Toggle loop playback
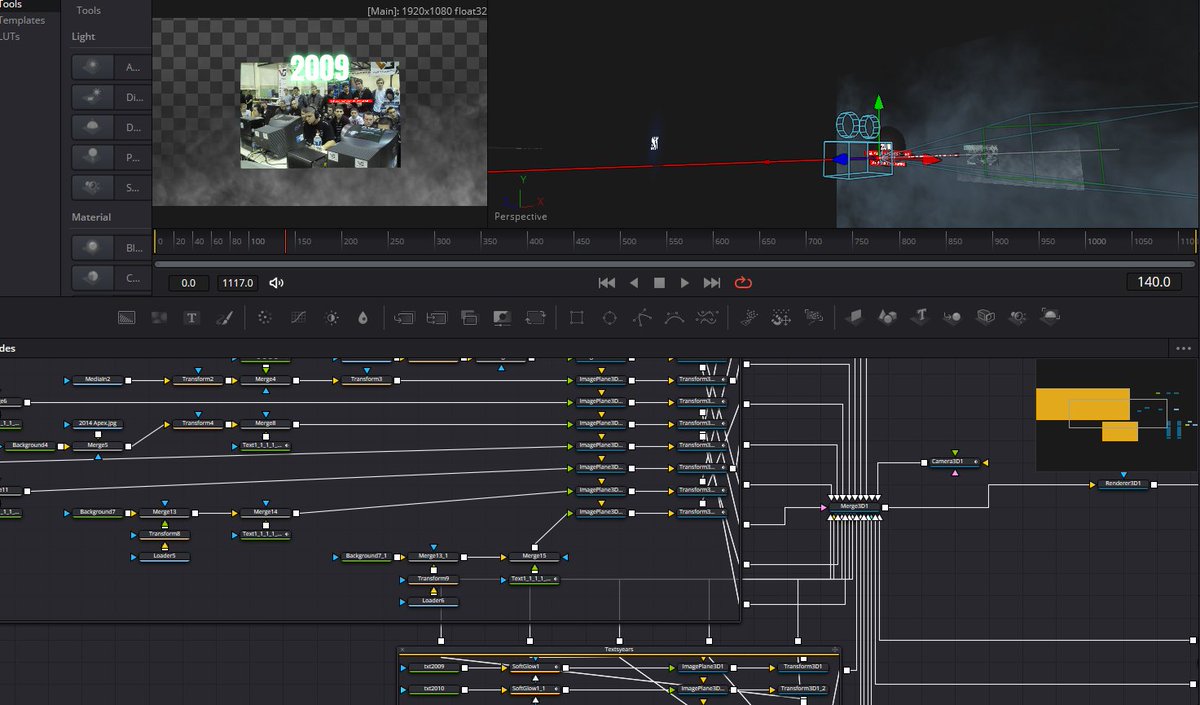The width and height of the screenshot is (1200, 705). coord(742,283)
